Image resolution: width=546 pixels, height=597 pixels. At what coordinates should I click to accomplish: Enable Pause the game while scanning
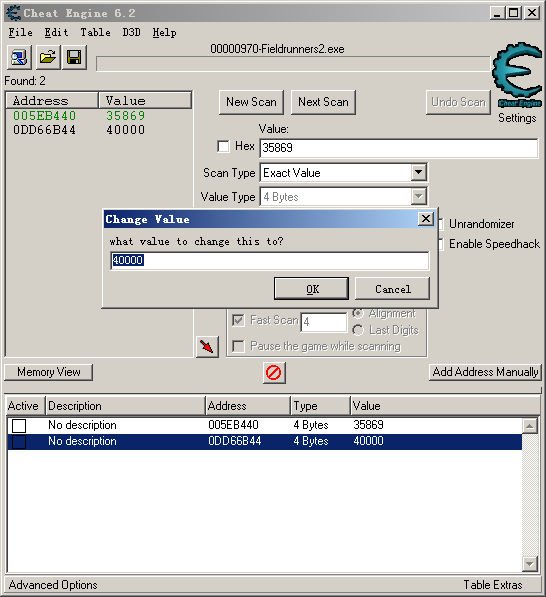tap(238, 346)
